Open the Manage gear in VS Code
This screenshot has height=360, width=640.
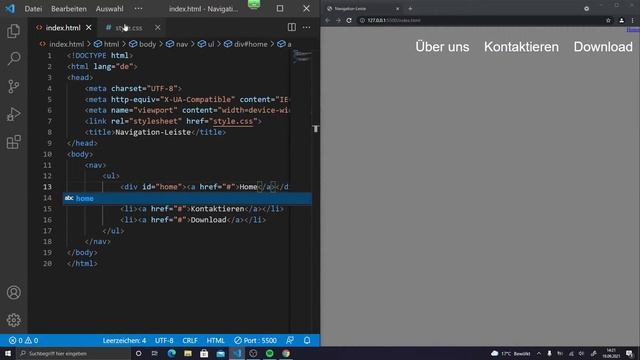click(x=13, y=320)
